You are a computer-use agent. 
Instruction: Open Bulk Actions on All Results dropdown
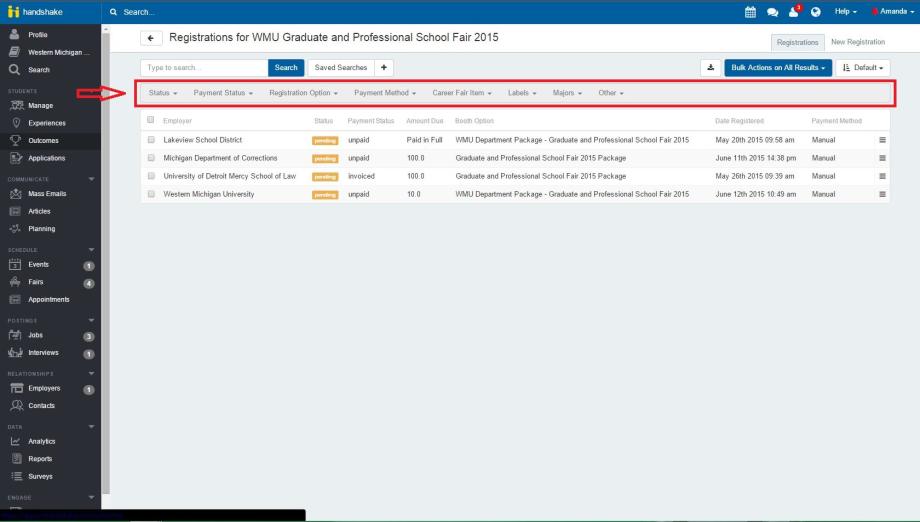pyautogui.click(x=778, y=67)
